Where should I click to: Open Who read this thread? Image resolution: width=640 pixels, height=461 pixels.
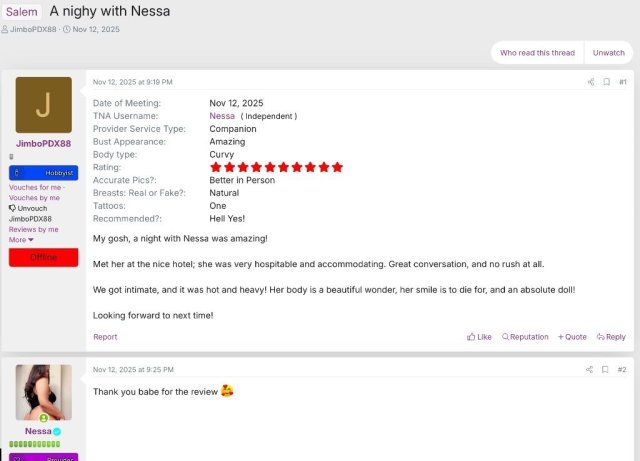537,53
